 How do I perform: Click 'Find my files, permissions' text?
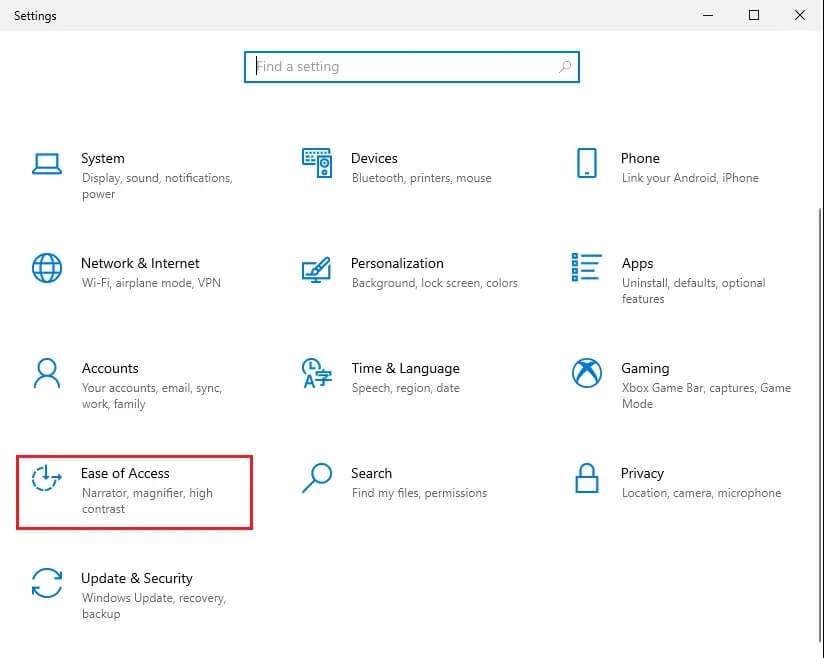click(x=419, y=493)
